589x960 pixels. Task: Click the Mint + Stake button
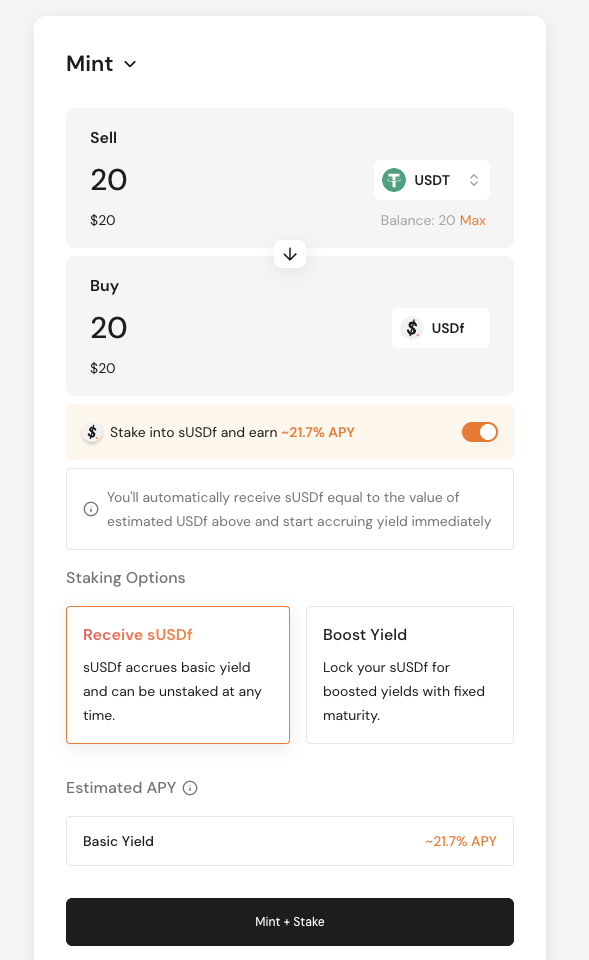(x=290, y=922)
